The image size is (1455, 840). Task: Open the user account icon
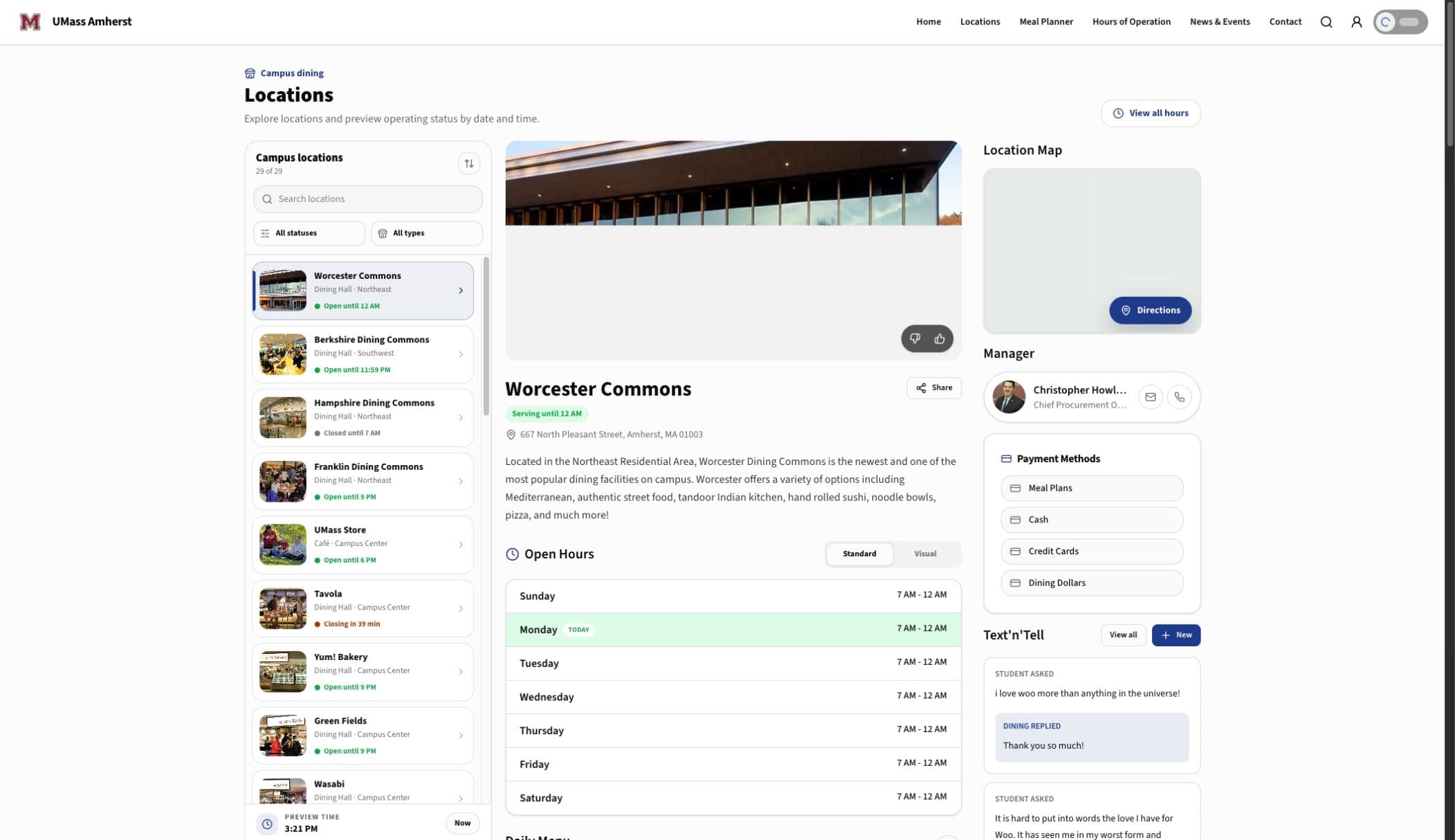(x=1356, y=22)
